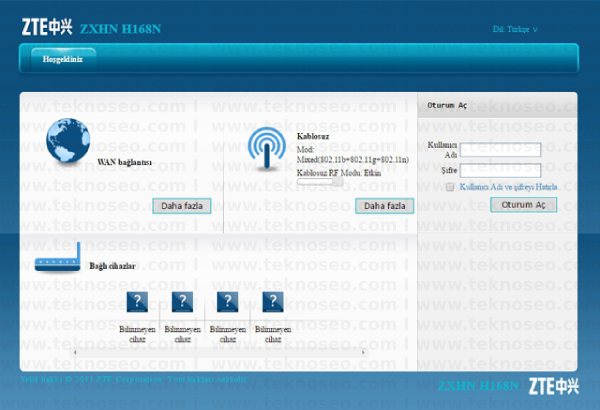The height and width of the screenshot is (410, 600).
Task: Click the device list right scroll arrow
Action: [x=363, y=352]
